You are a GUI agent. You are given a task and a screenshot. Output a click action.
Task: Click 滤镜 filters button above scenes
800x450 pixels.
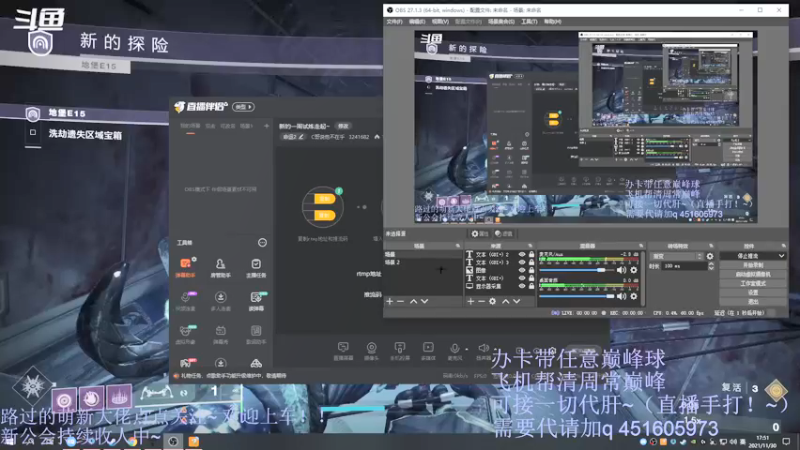click(x=504, y=234)
